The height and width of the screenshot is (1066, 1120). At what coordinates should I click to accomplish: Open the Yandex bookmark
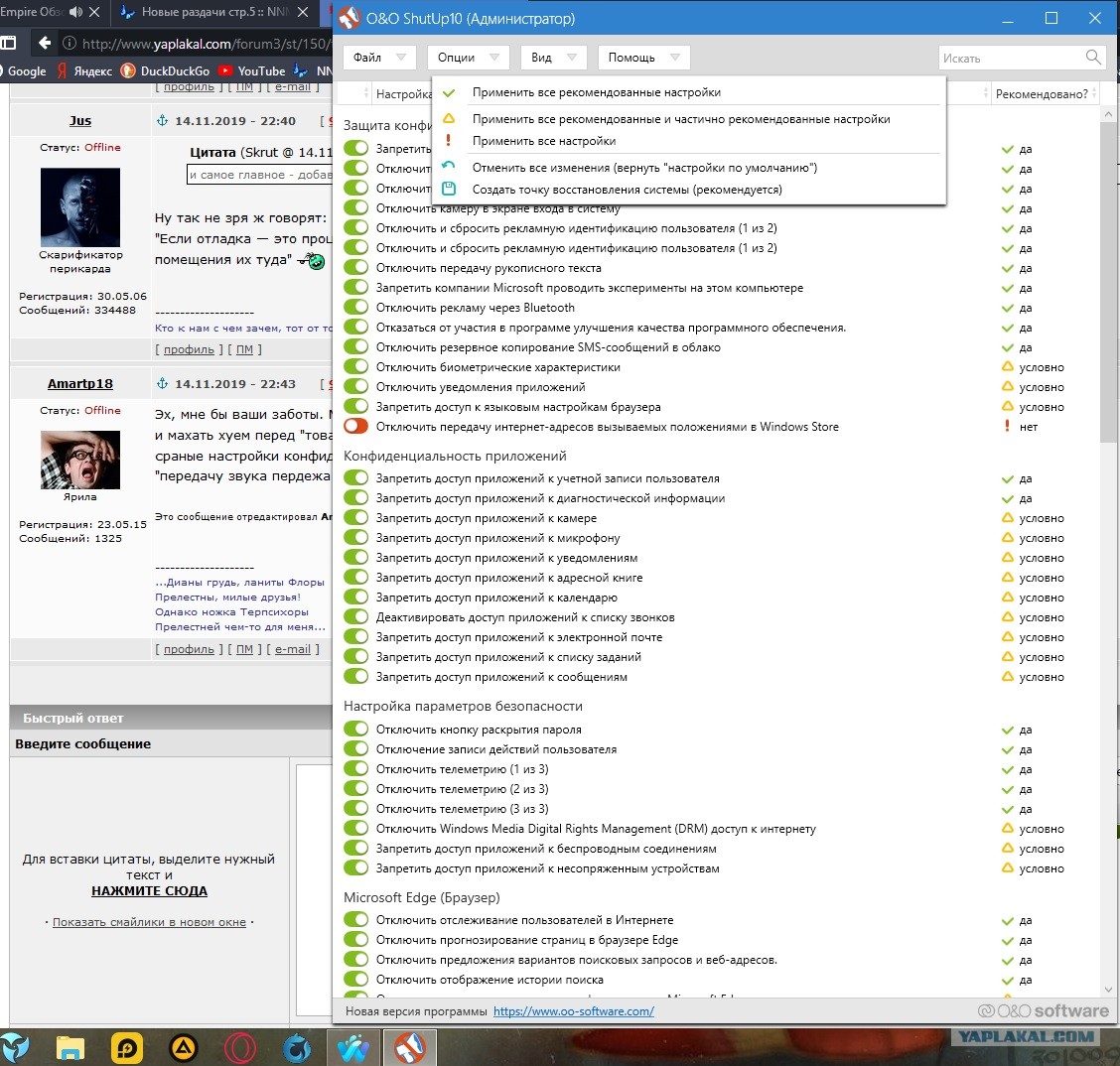pos(85,70)
